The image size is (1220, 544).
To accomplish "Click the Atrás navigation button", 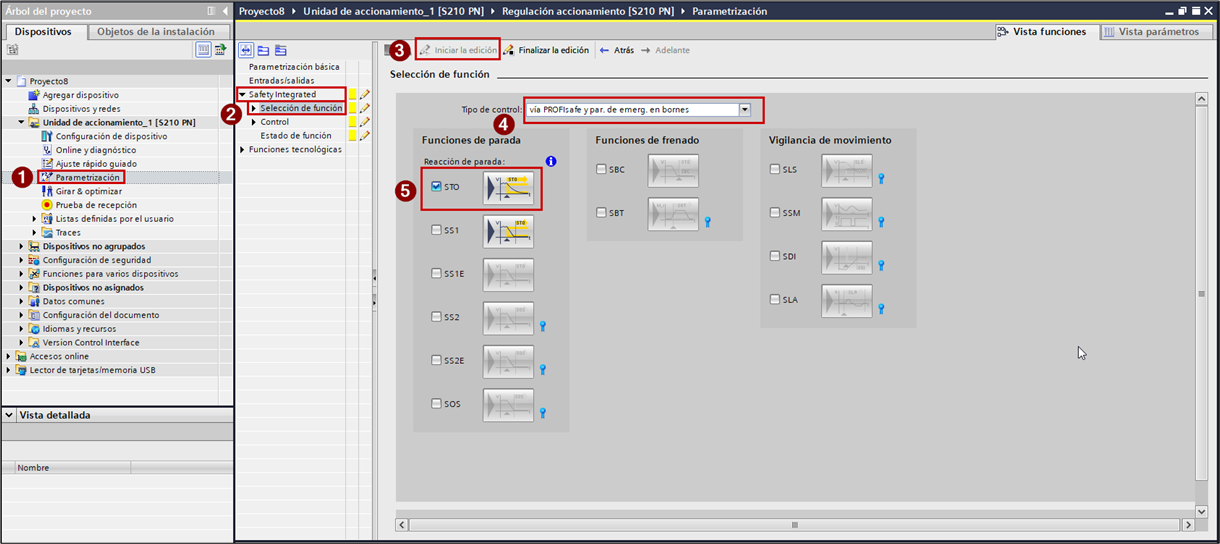I will pyautogui.click(x=616, y=50).
